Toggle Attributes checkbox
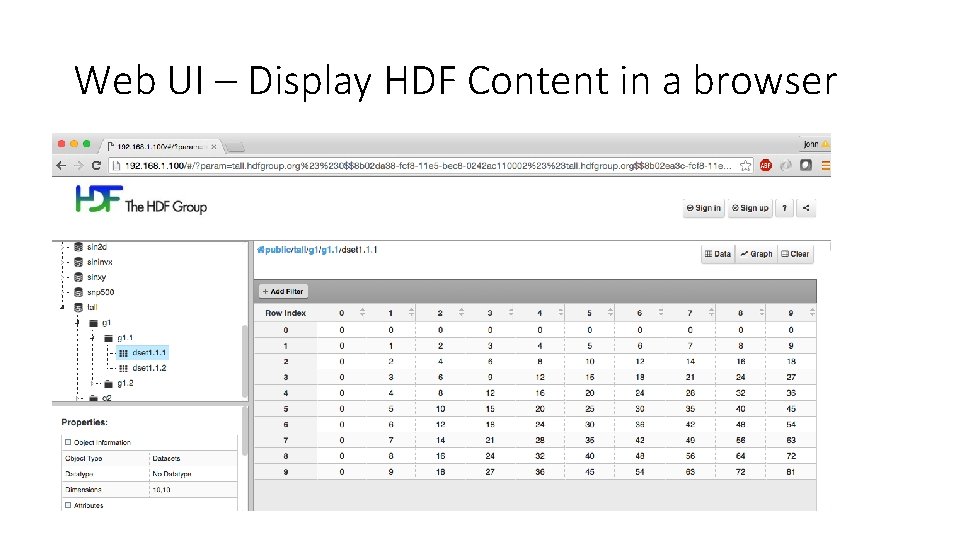The width and height of the screenshot is (960, 540). (x=68, y=505)
